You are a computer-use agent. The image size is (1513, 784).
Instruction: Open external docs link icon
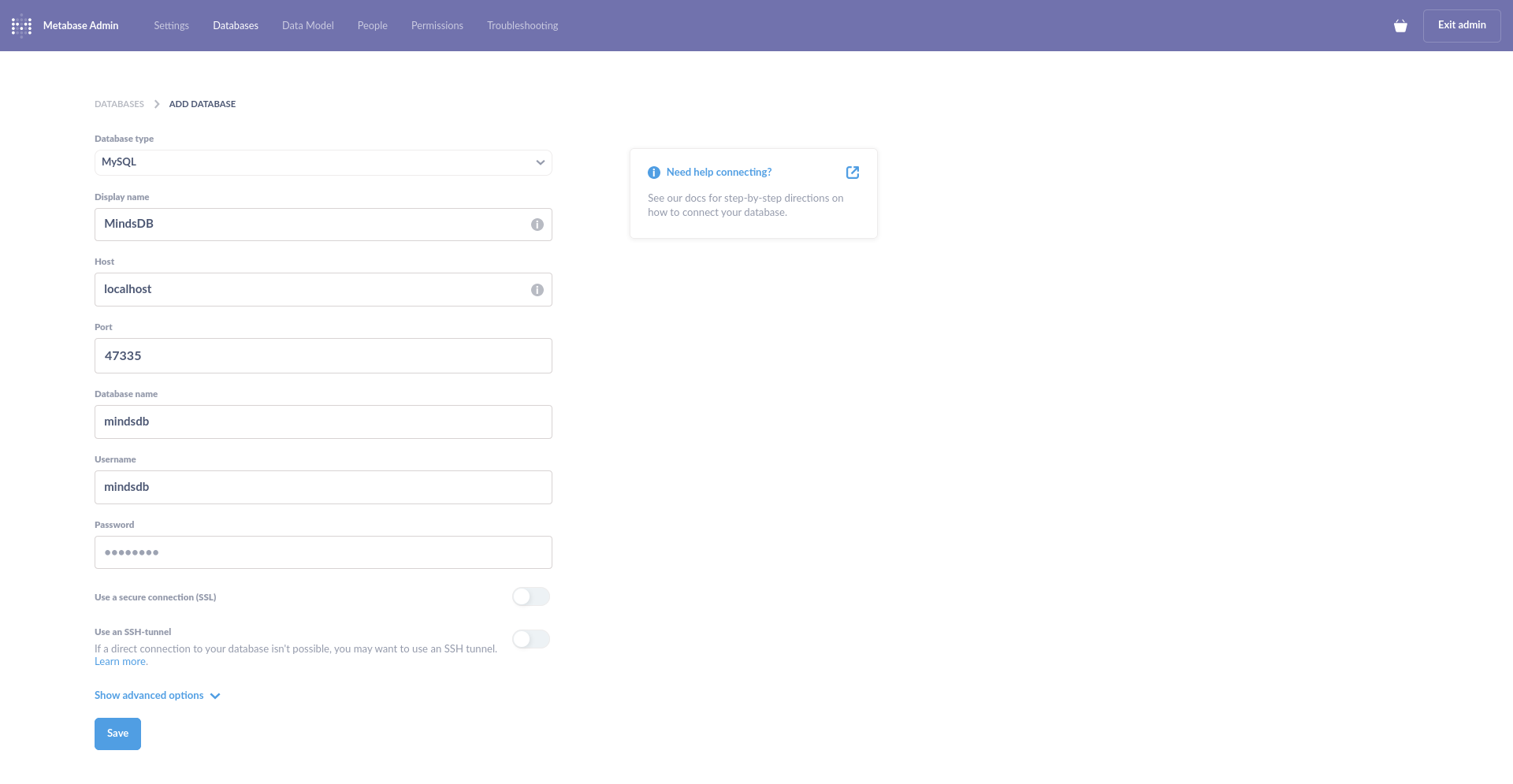[x=853, y=173]
